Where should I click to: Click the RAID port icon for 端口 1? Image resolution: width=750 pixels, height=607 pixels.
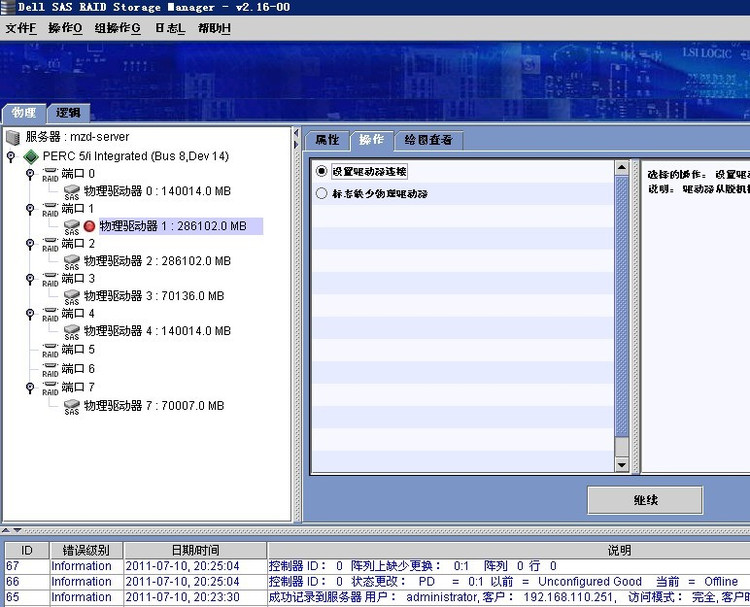tap(50, 210)
